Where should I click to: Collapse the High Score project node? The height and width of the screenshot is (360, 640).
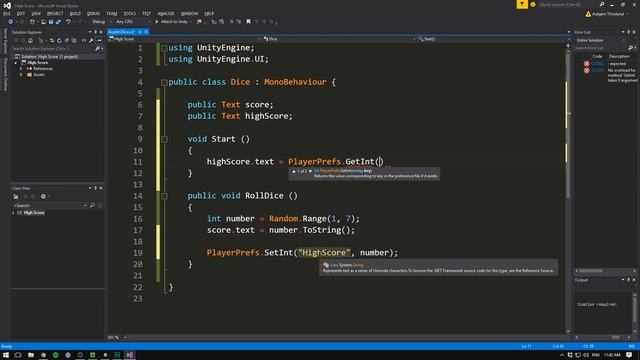16,63
